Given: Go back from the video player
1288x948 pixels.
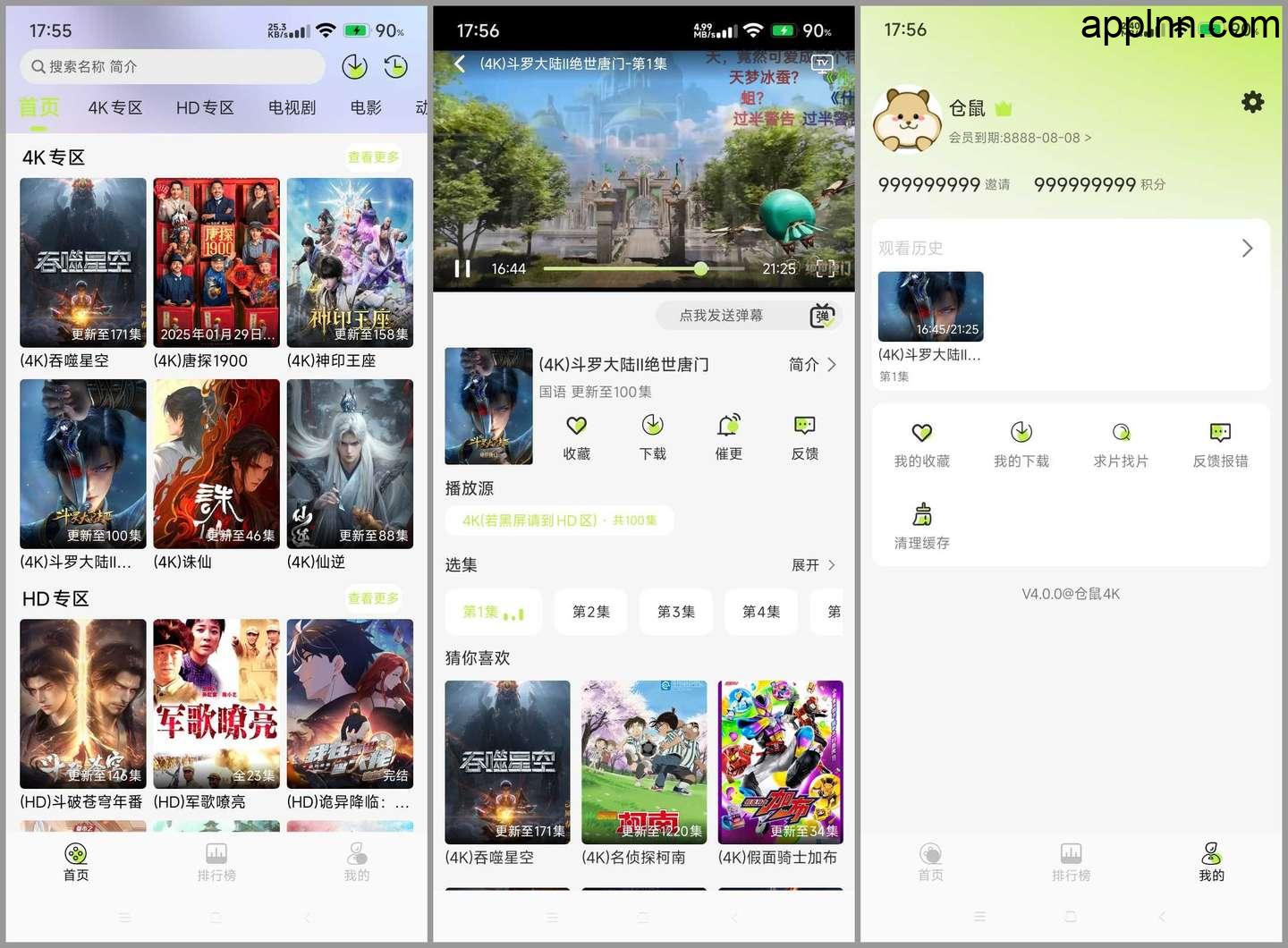Looking at the screenshot, I should coord(460,63).
